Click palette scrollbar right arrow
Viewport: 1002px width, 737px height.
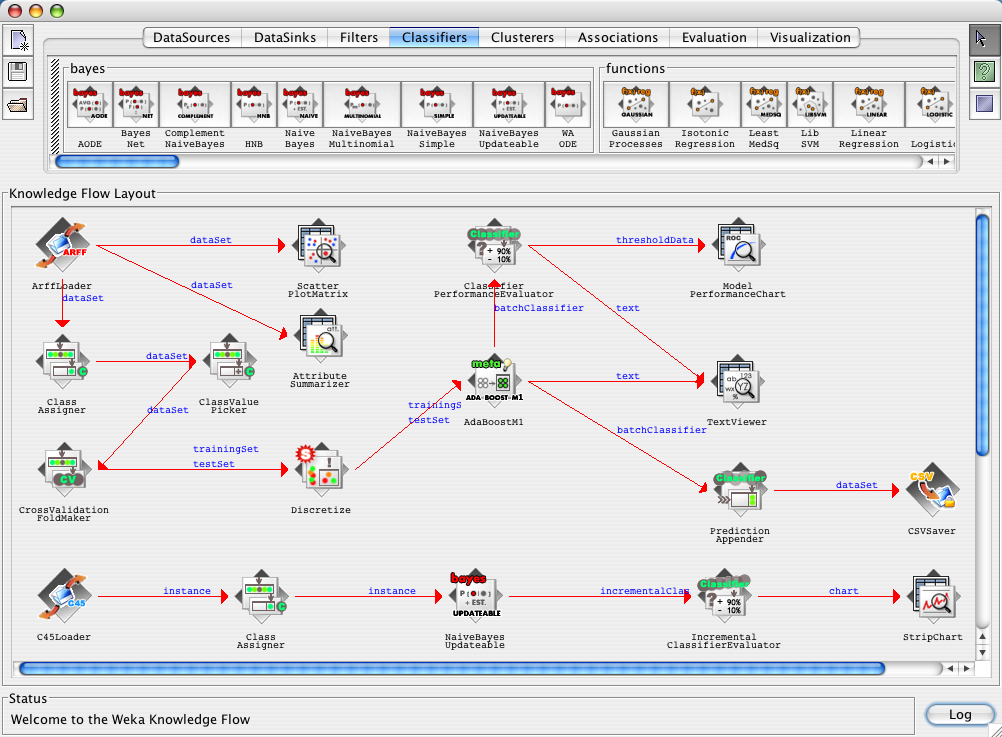pos(947,162)
